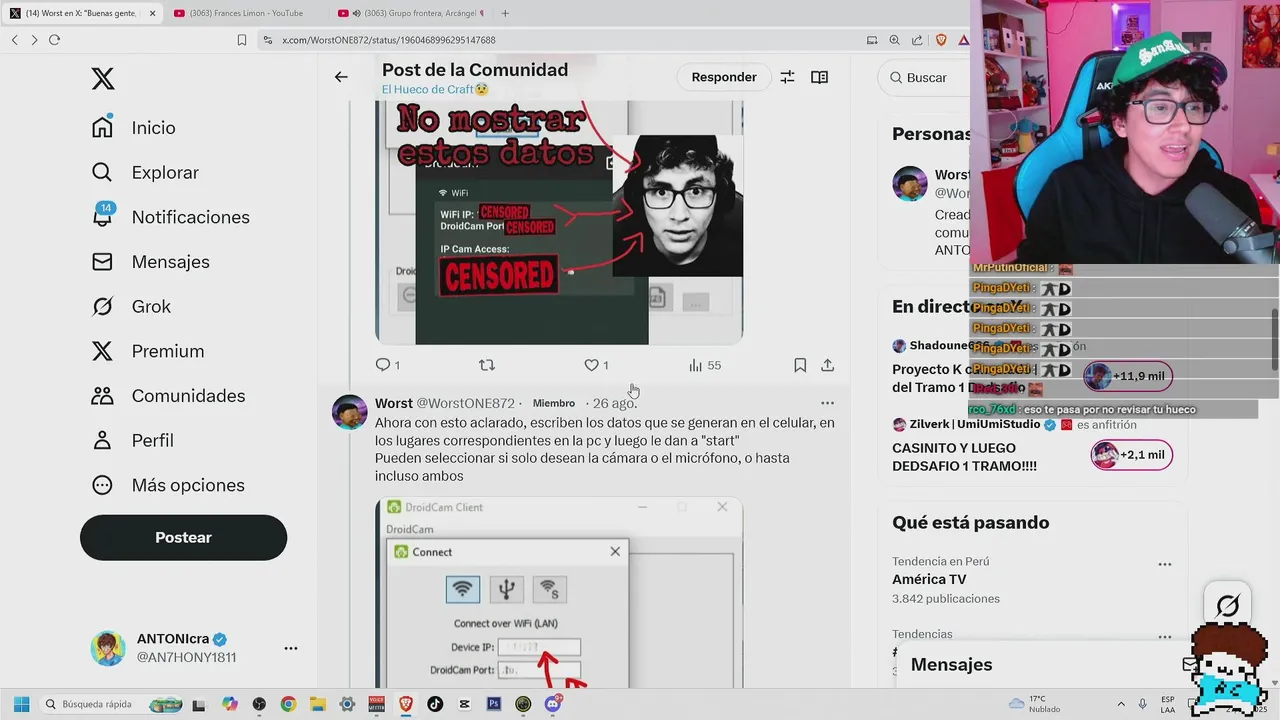
Task: Click the back arrow beside Post de la Comunidad
Action: 341,77
